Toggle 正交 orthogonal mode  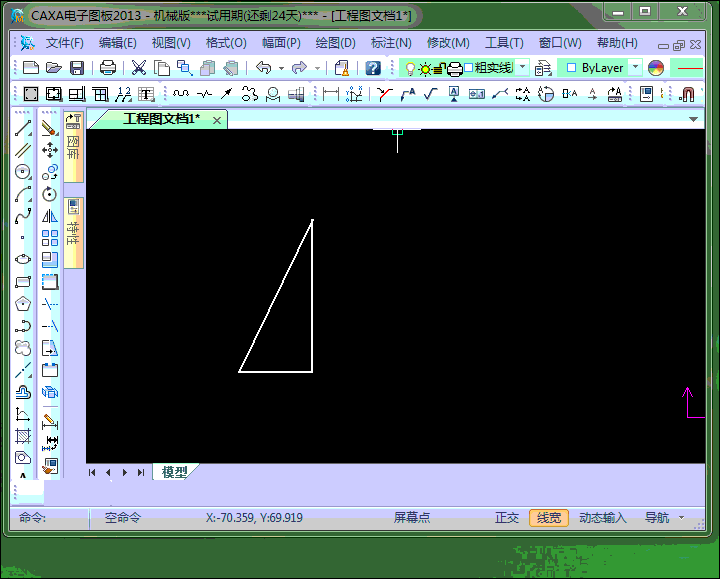click(507, 518)
